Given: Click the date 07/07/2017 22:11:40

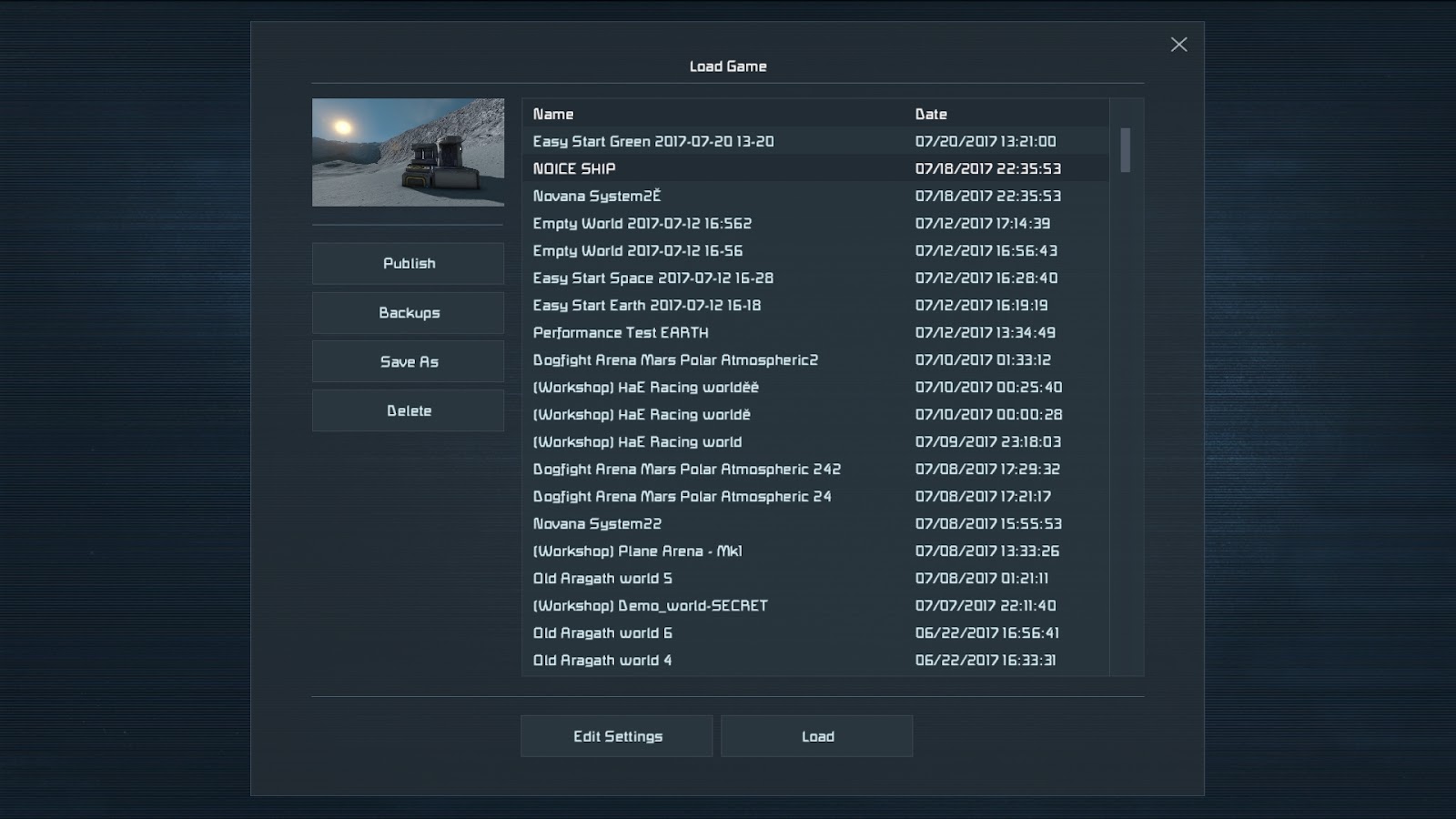Looking at the screenshot, I should pos(986,605).
